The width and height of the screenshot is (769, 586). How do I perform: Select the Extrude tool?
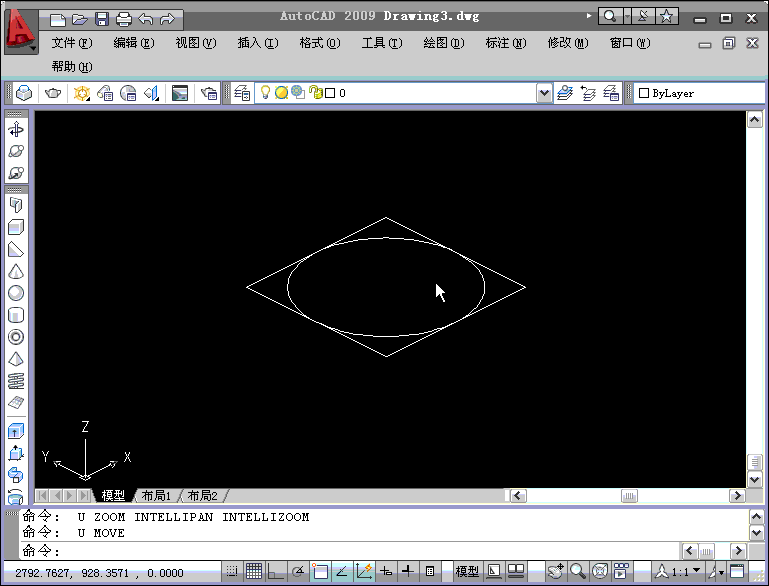coord(16,431)
